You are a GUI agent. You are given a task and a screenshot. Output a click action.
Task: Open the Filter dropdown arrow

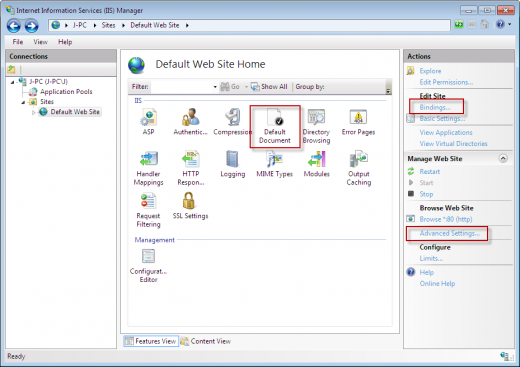(x=215, y=87)
